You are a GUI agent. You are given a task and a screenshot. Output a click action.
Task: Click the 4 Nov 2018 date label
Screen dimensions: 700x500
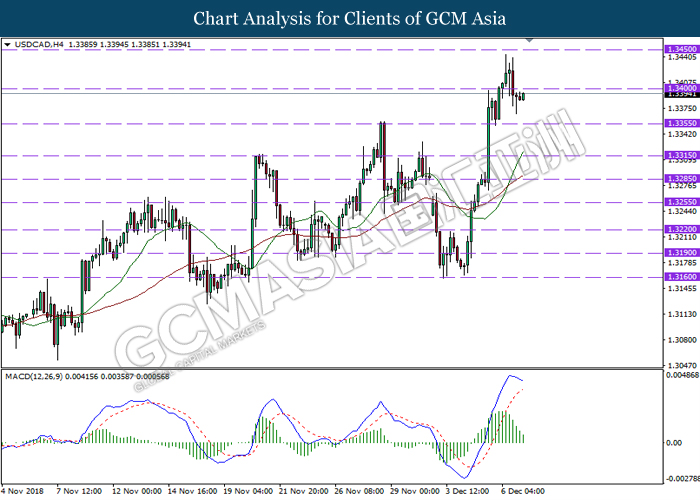23,491
